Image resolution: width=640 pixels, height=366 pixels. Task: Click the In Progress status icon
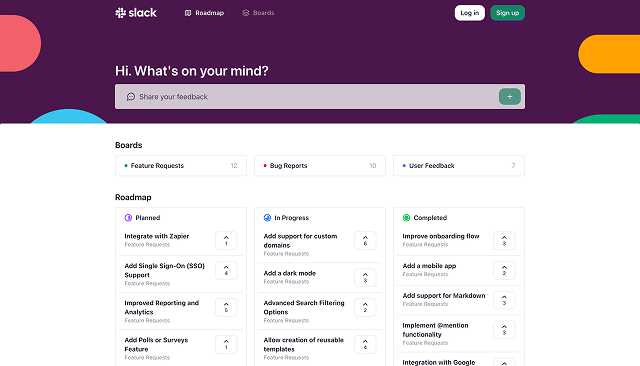tap(267, 218)
